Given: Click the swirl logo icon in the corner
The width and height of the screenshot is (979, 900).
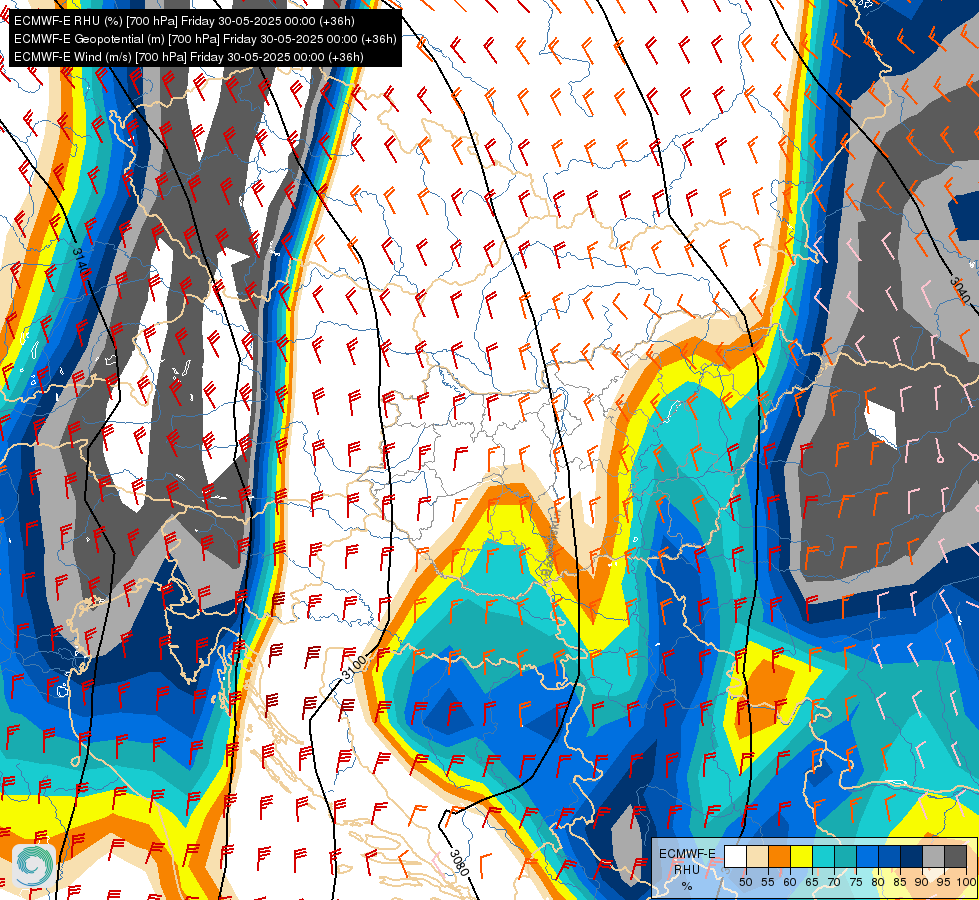Looking at the screenshot, I should click(x=34, y=865).
